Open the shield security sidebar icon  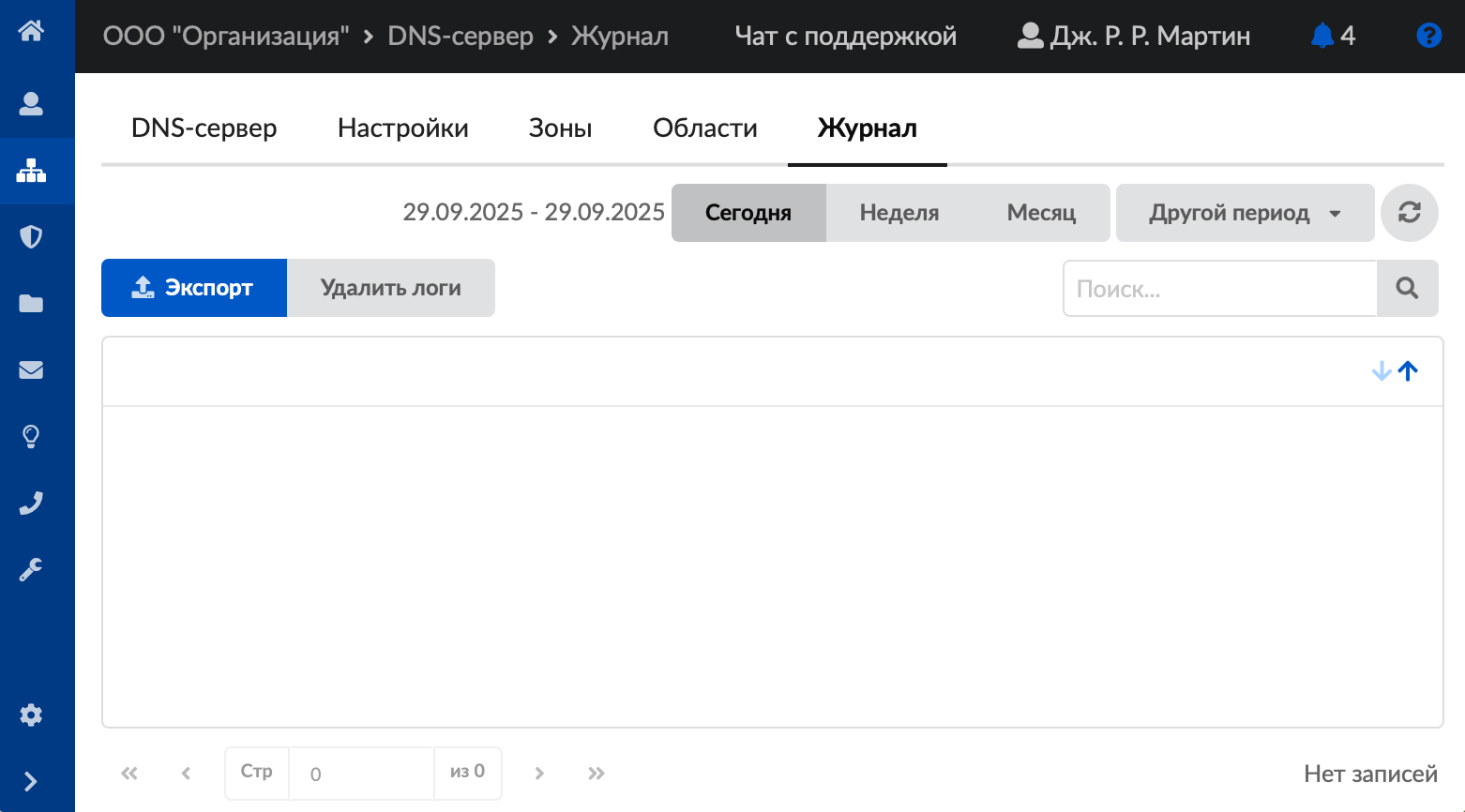[31, 236]
